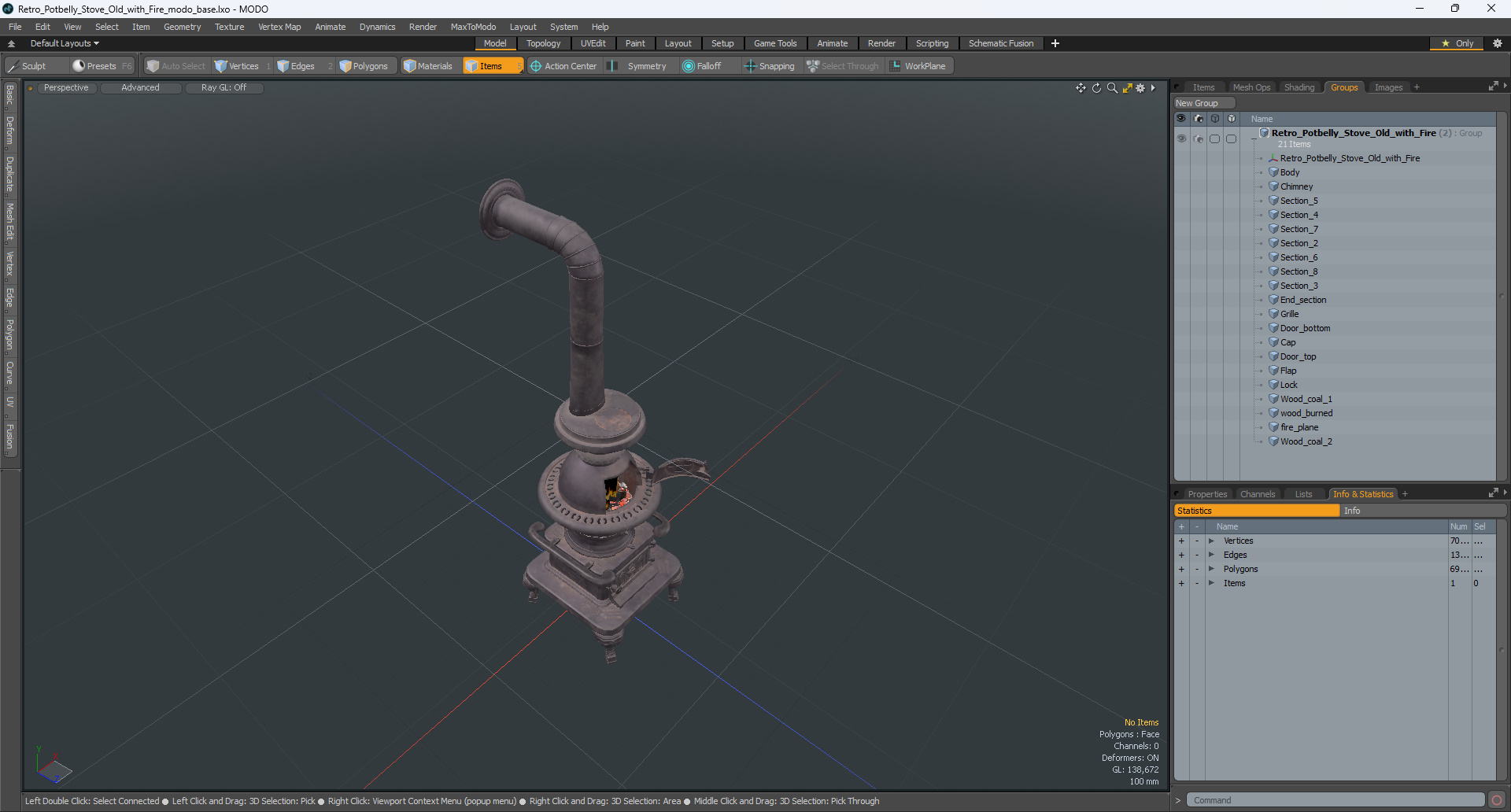Switch to the Mesh Ops tab

pos(1251,87)
